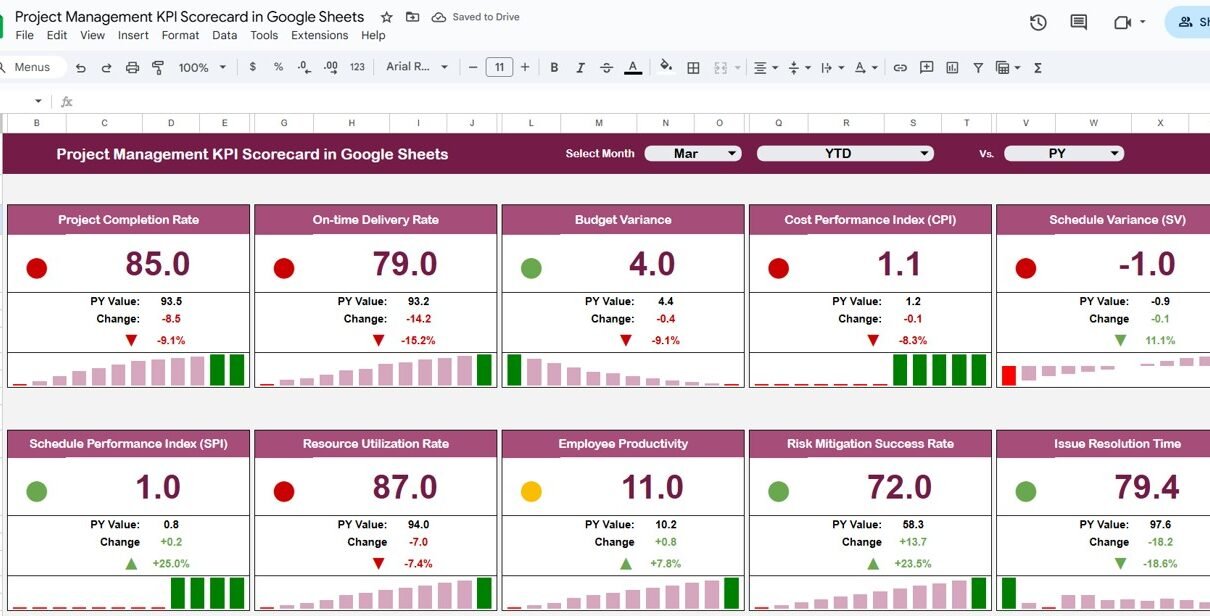Select the Paint format tool

click(x=158, y=68)
